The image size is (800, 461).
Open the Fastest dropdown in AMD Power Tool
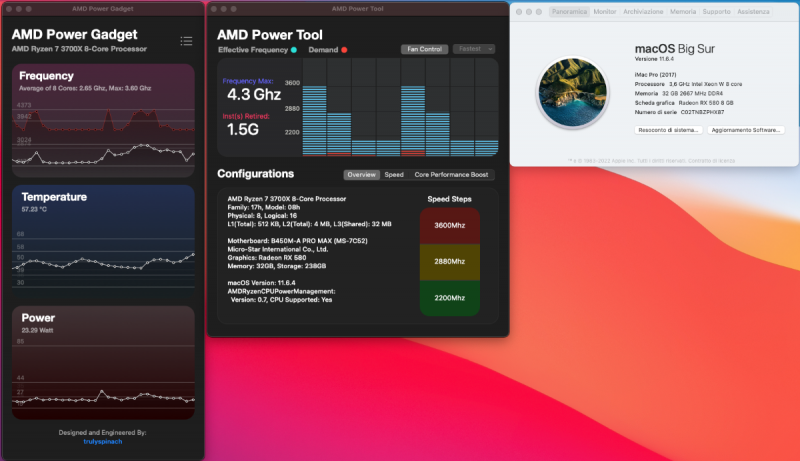pos(474,49)
